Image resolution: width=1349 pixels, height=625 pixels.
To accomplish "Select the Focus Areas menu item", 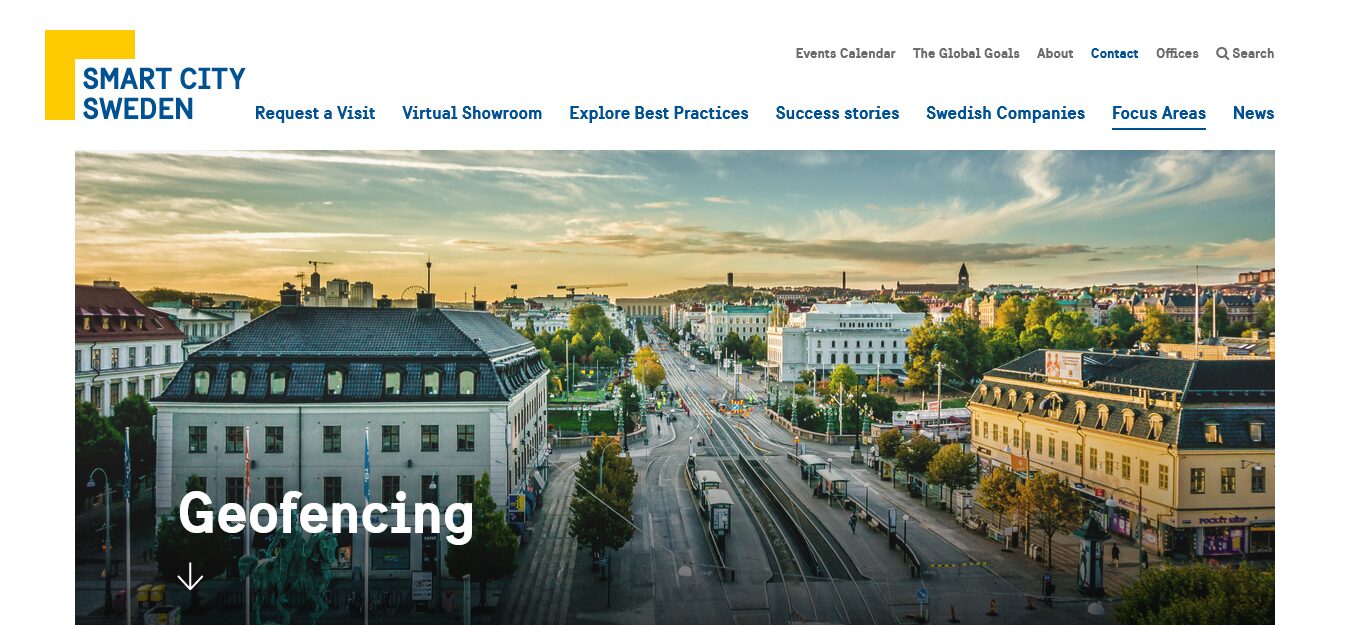I will pyautogui.click(x=1159, y=113).
